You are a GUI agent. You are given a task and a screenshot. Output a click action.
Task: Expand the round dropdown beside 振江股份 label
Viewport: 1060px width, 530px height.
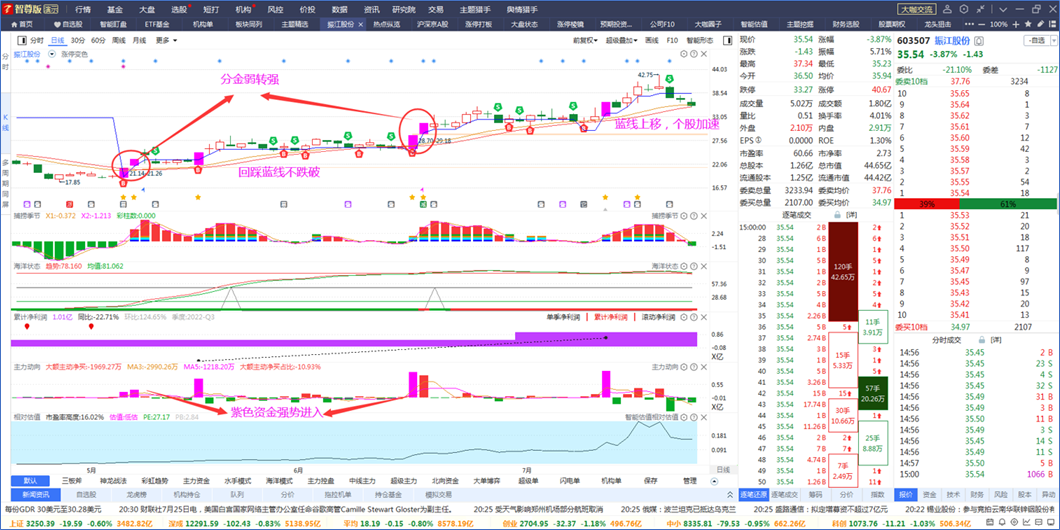point(52,53)
